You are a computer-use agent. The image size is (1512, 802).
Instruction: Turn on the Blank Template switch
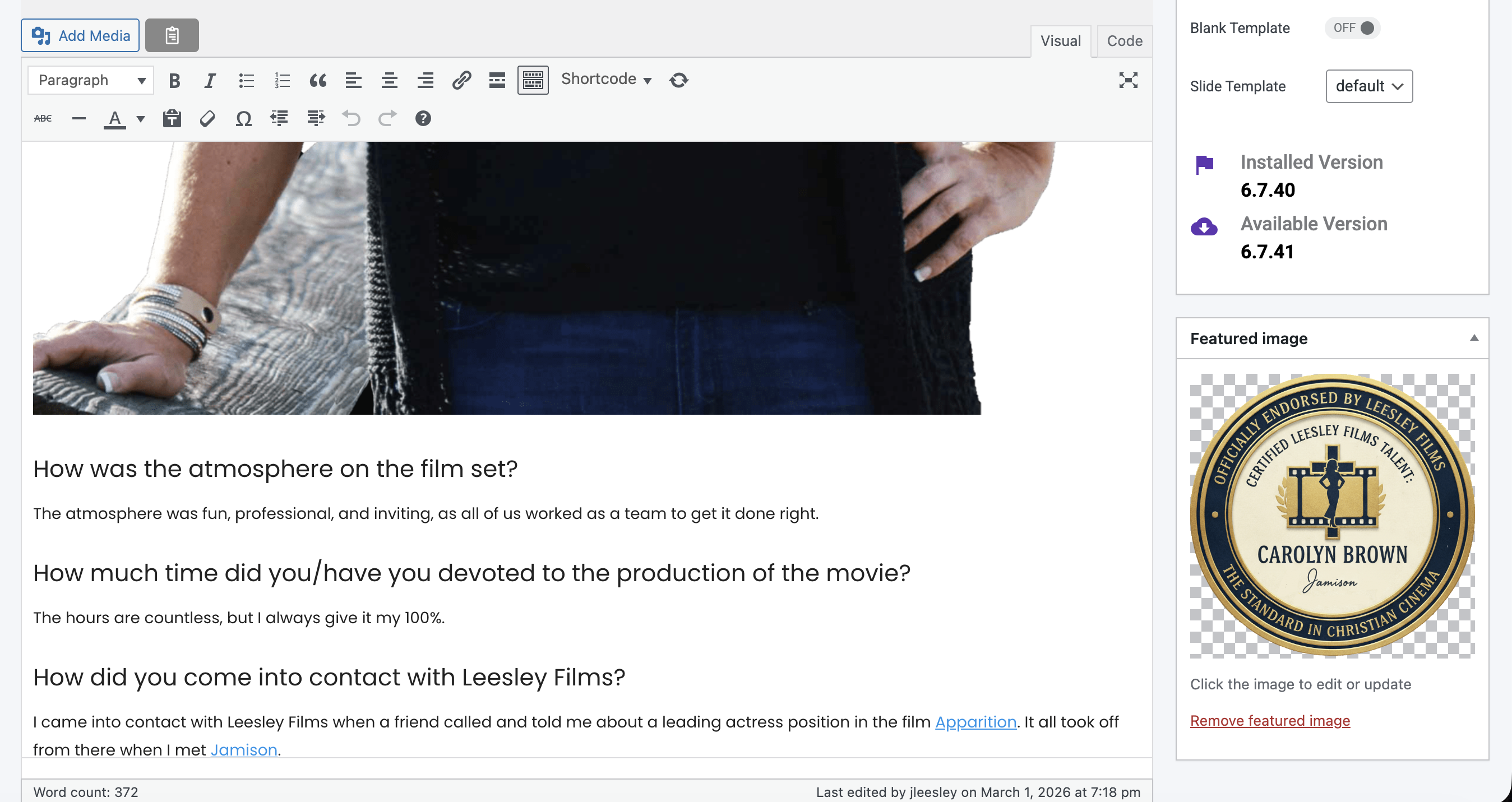click(x=1352, y=28)
